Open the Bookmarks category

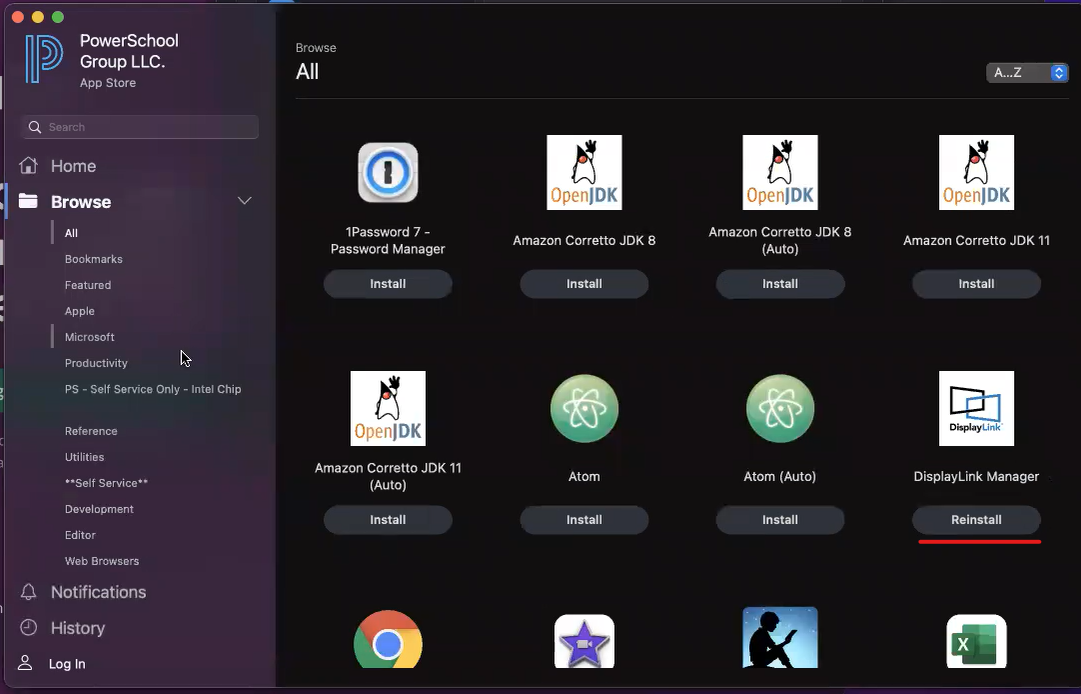point(94,259)
